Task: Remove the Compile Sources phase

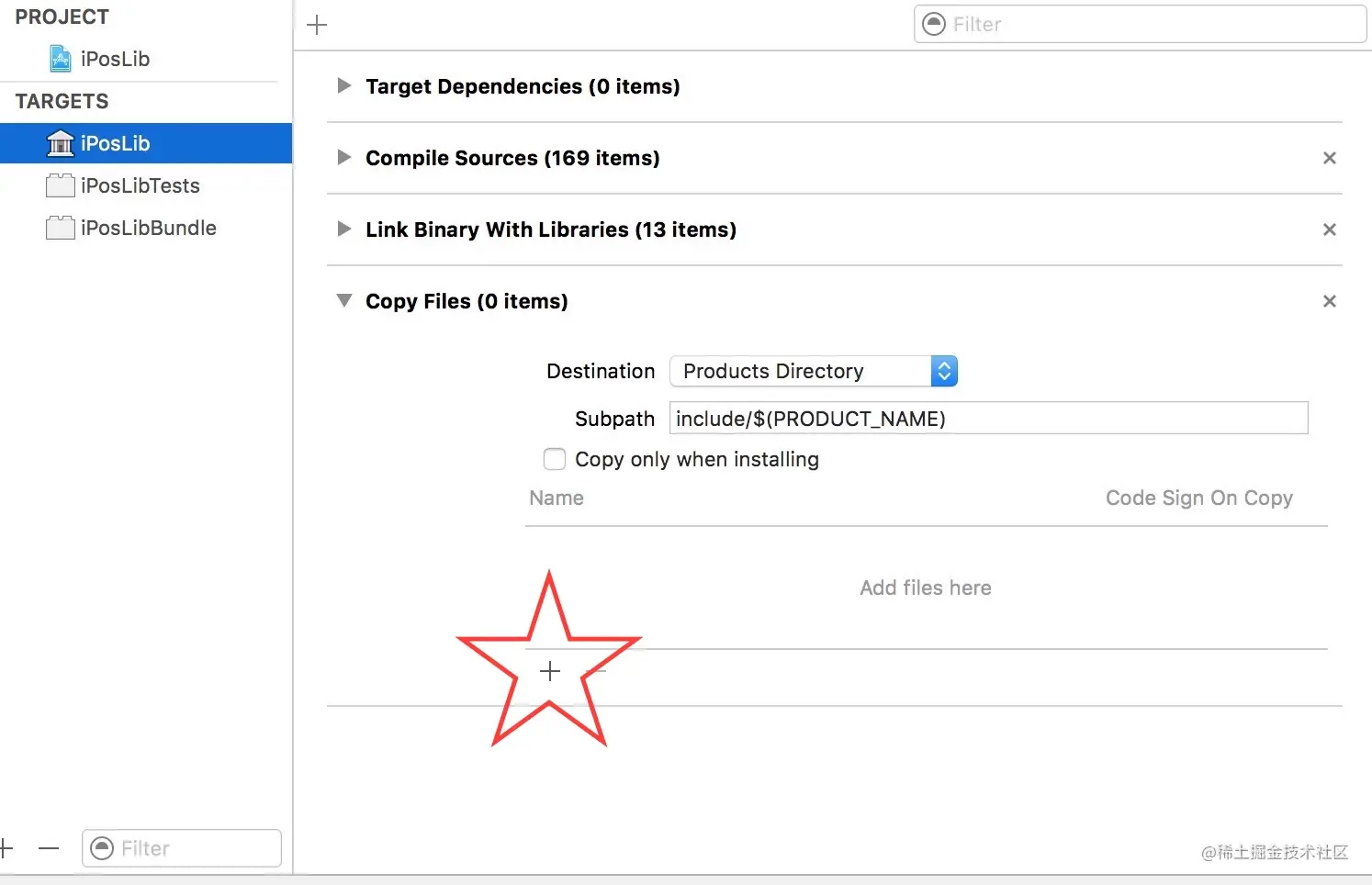Action: pyautogui.click(x=1329, y=158)
